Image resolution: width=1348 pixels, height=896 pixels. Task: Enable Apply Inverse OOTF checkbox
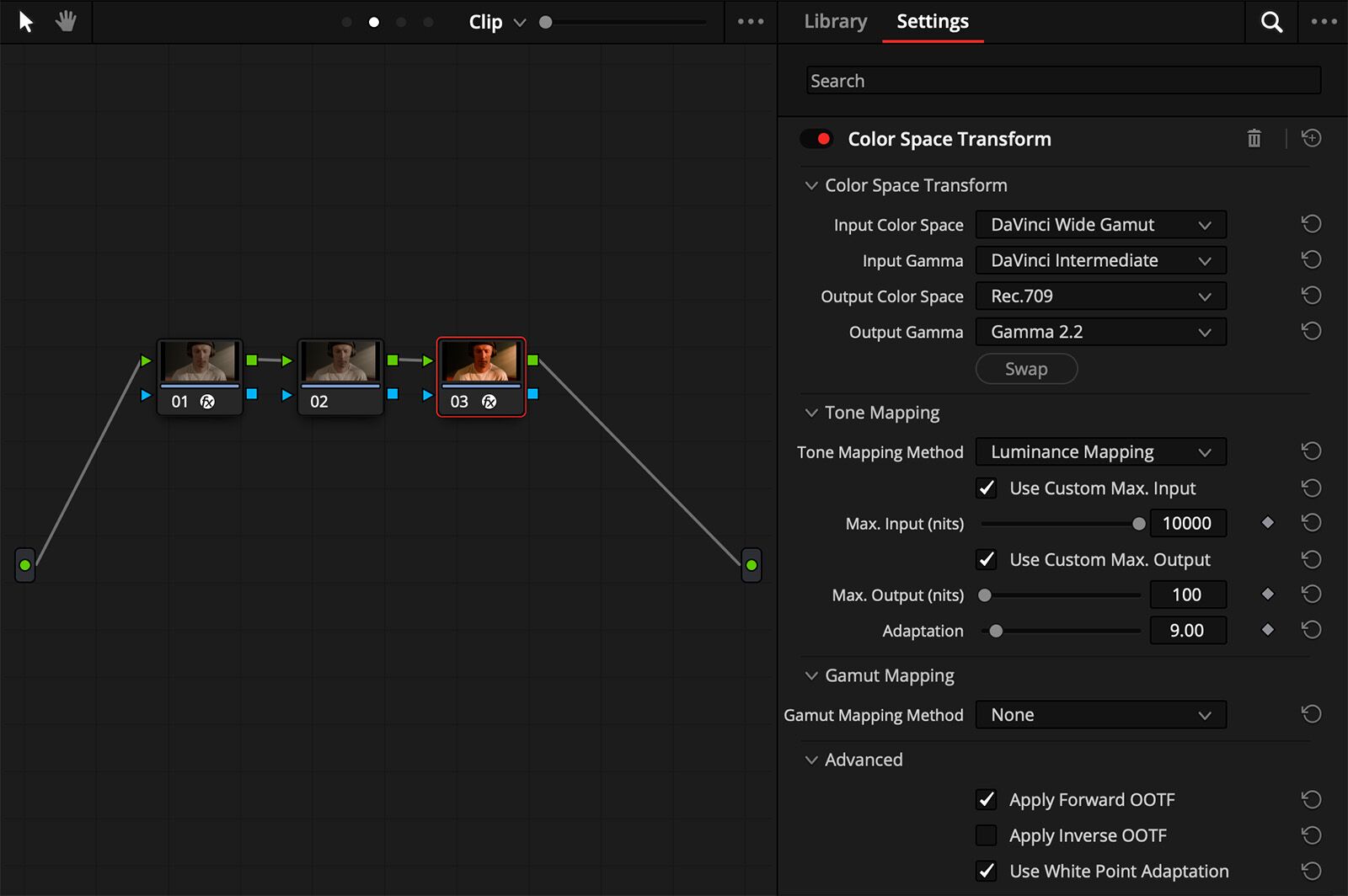(986, 835)
